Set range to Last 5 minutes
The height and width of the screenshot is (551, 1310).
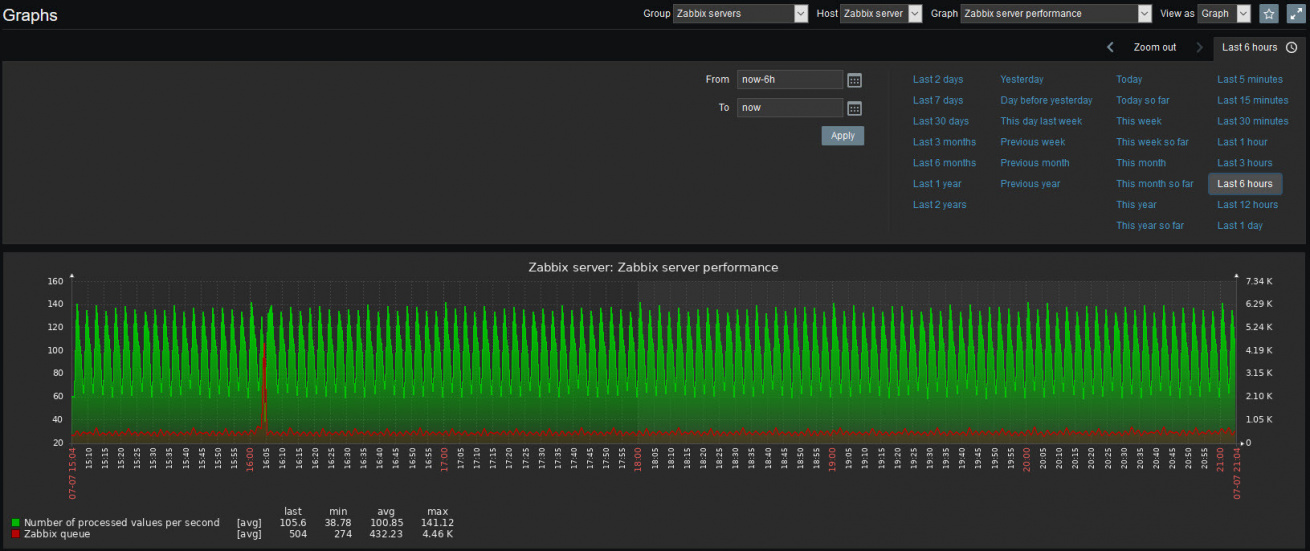tap(1250, 79)
